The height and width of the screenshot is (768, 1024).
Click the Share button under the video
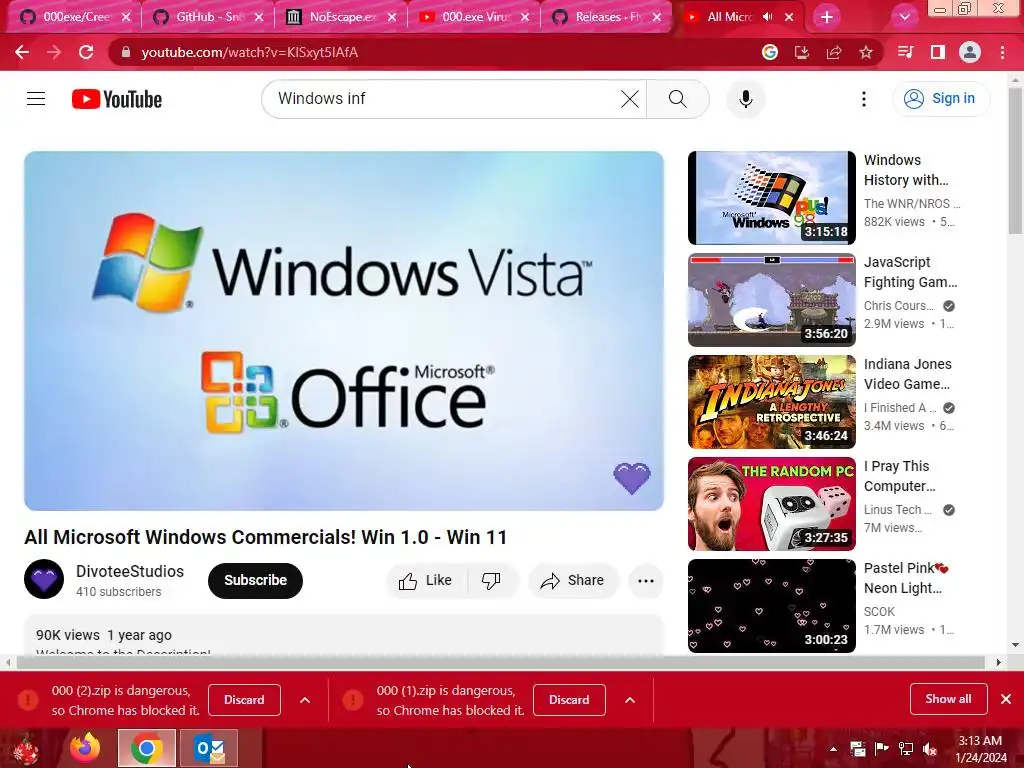point(573,581)
